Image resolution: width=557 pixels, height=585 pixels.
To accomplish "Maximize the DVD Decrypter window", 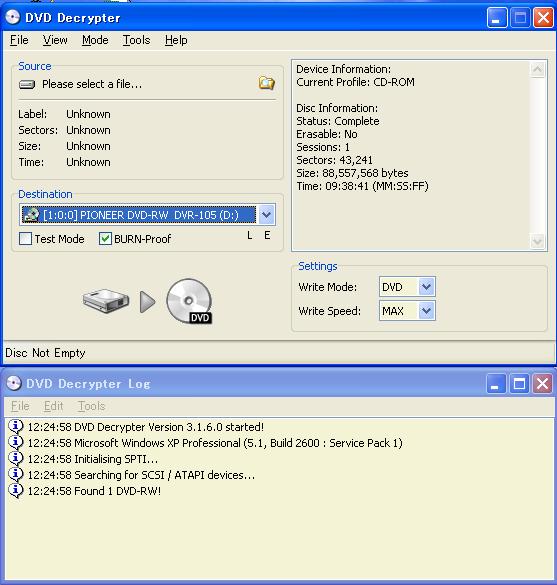I will point(520,18).
